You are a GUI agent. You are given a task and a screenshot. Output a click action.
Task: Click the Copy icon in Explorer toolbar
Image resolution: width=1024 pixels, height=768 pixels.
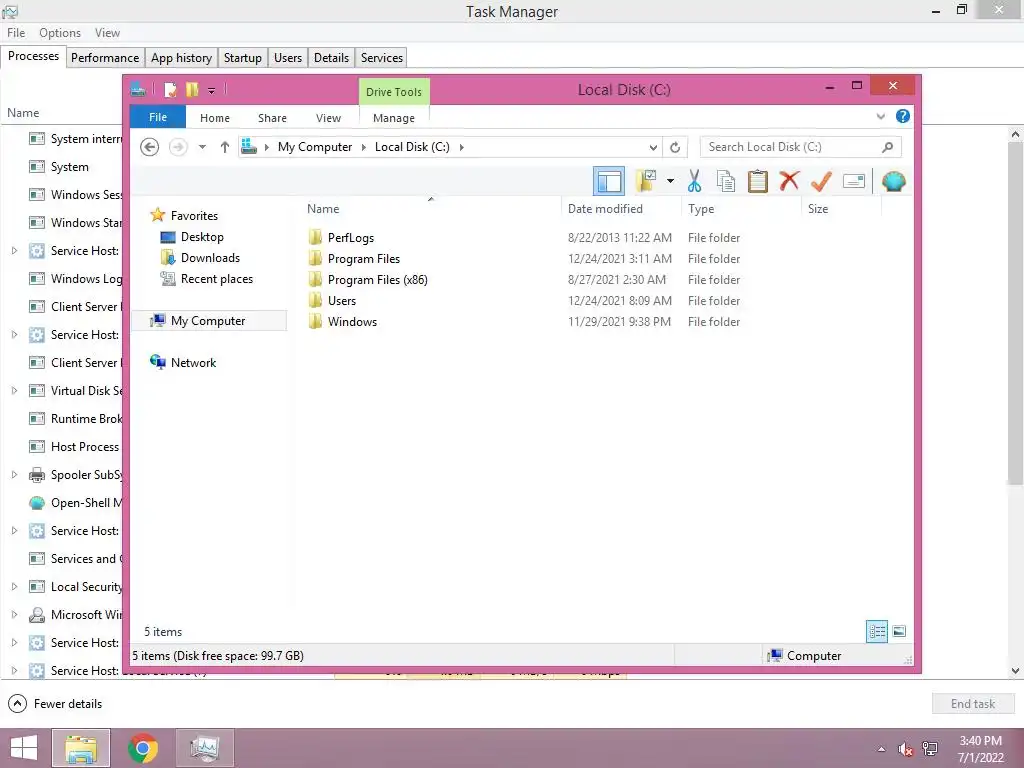(x=726, y=181)
